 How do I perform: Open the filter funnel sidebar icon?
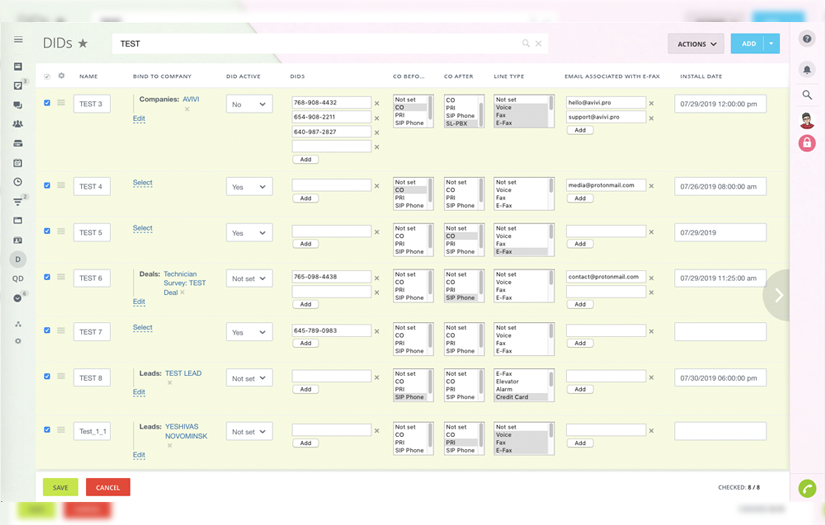(18, 201)
